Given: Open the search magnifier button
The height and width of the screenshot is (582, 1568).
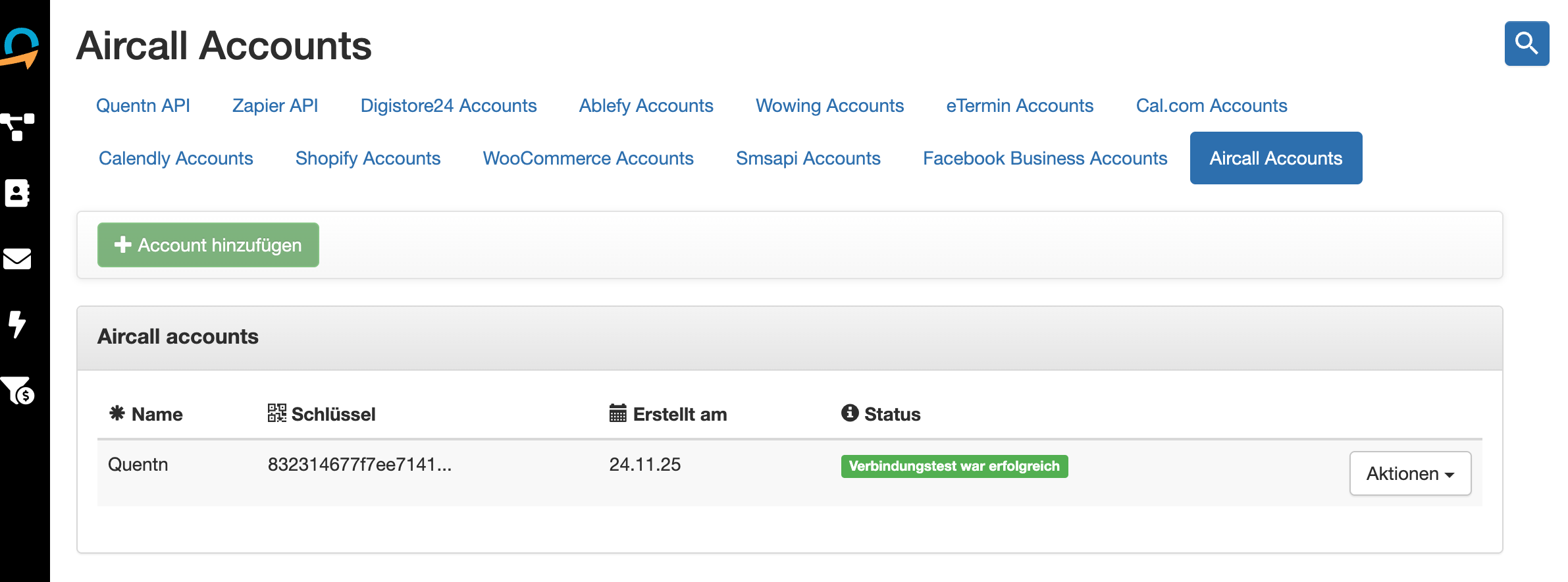Looking at the screenshot, I should coord(1527,43).
